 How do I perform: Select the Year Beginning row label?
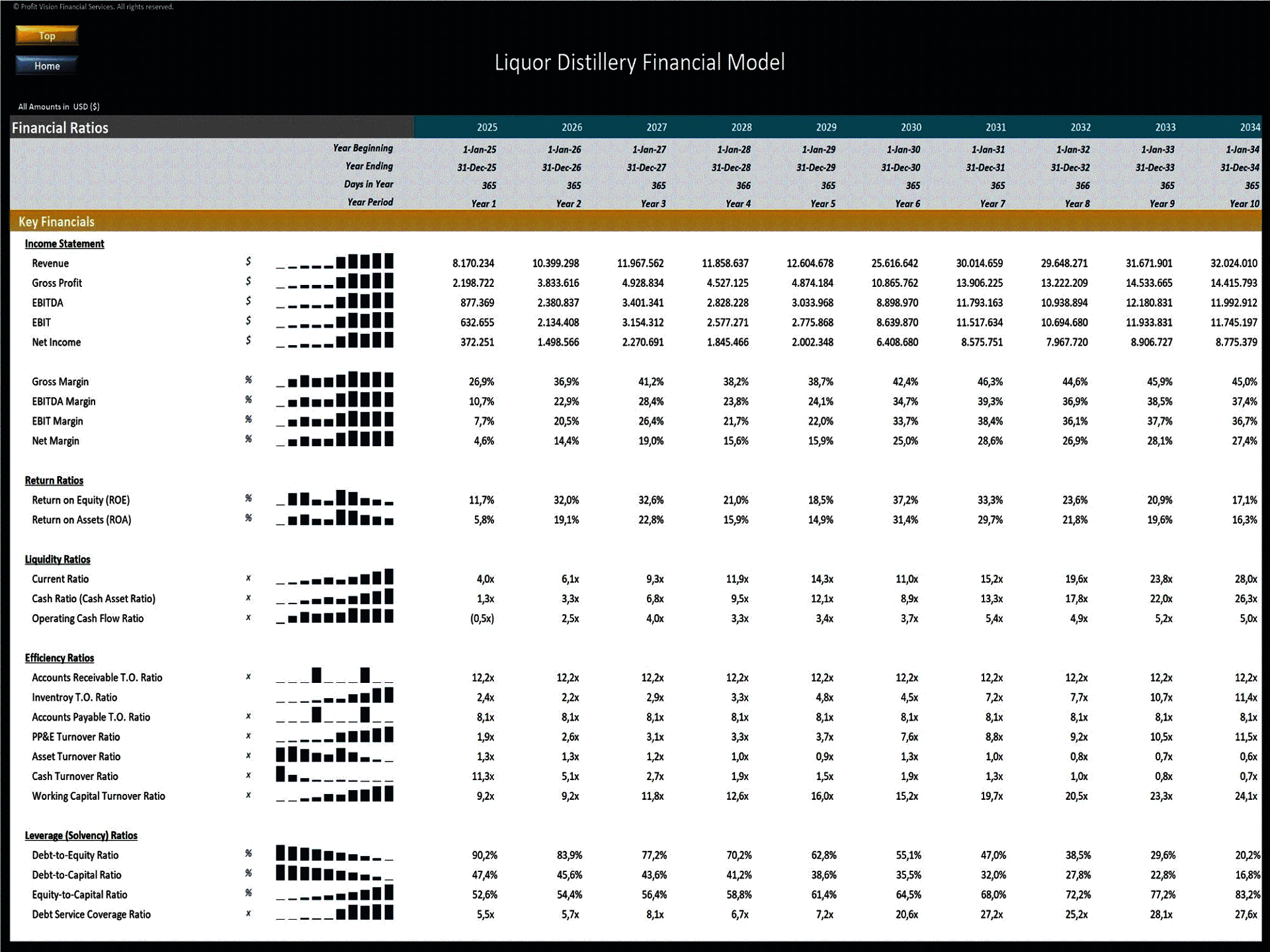[x=362, y=148]
